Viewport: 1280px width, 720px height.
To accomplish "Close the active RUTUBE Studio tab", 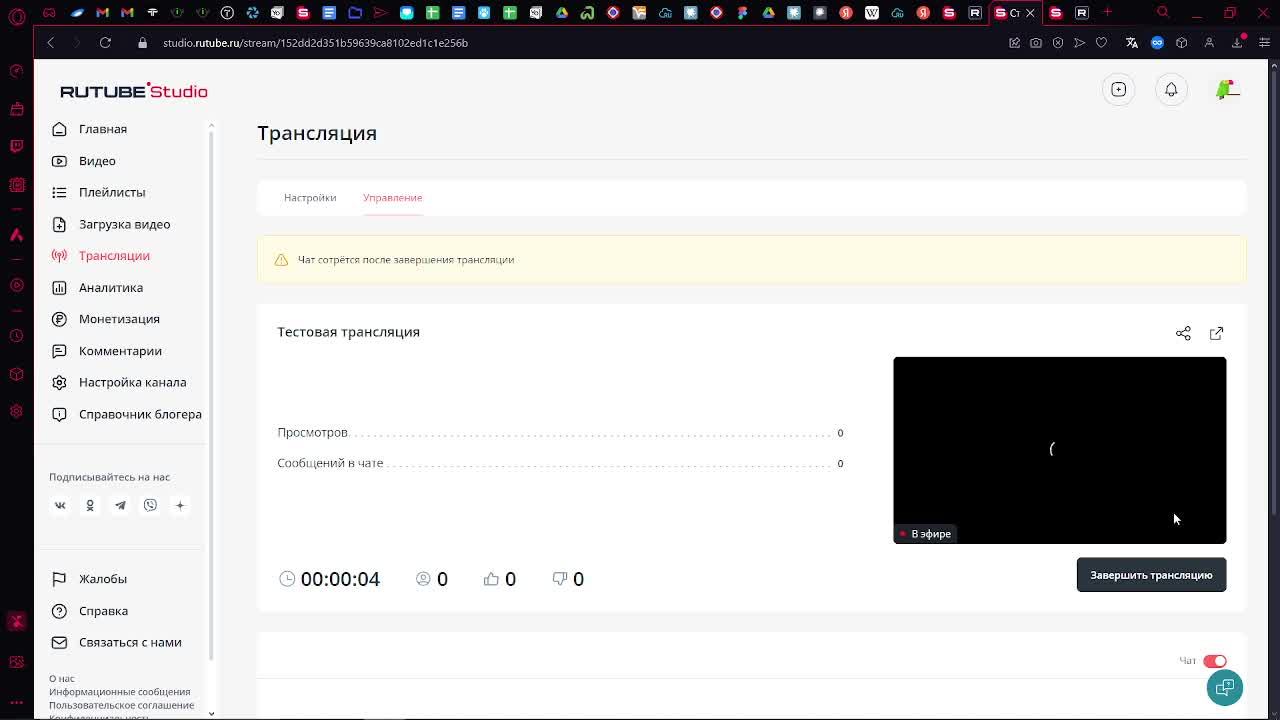I will [x=1030, y=13].
